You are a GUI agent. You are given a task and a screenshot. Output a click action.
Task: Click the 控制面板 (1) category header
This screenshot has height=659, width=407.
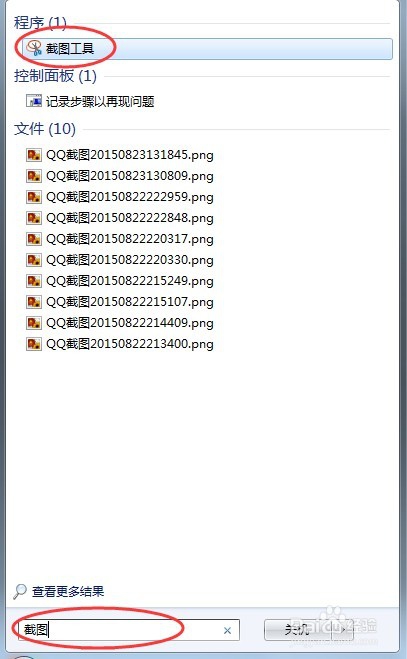click(55, 76)
